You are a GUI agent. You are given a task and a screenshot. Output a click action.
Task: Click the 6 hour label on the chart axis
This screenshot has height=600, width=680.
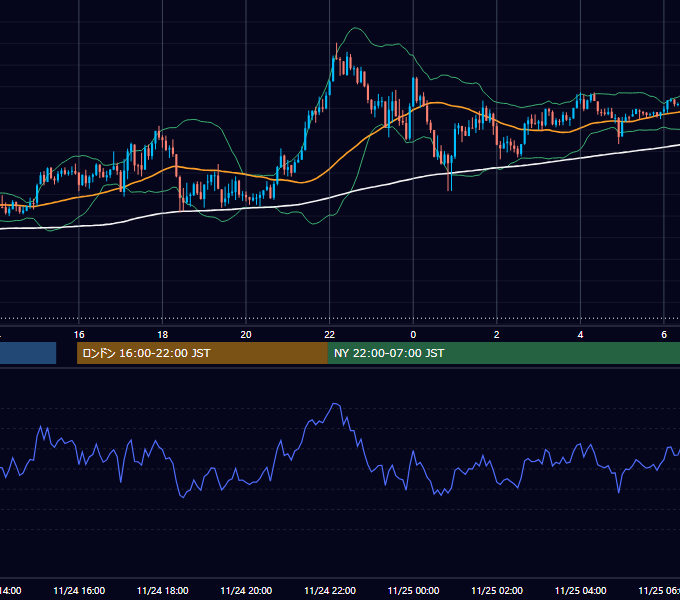[664, 335]
